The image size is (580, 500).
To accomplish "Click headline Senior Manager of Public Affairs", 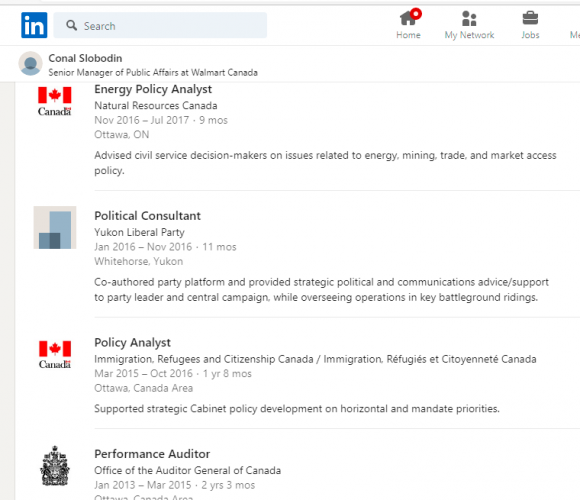I will point(153,72).
